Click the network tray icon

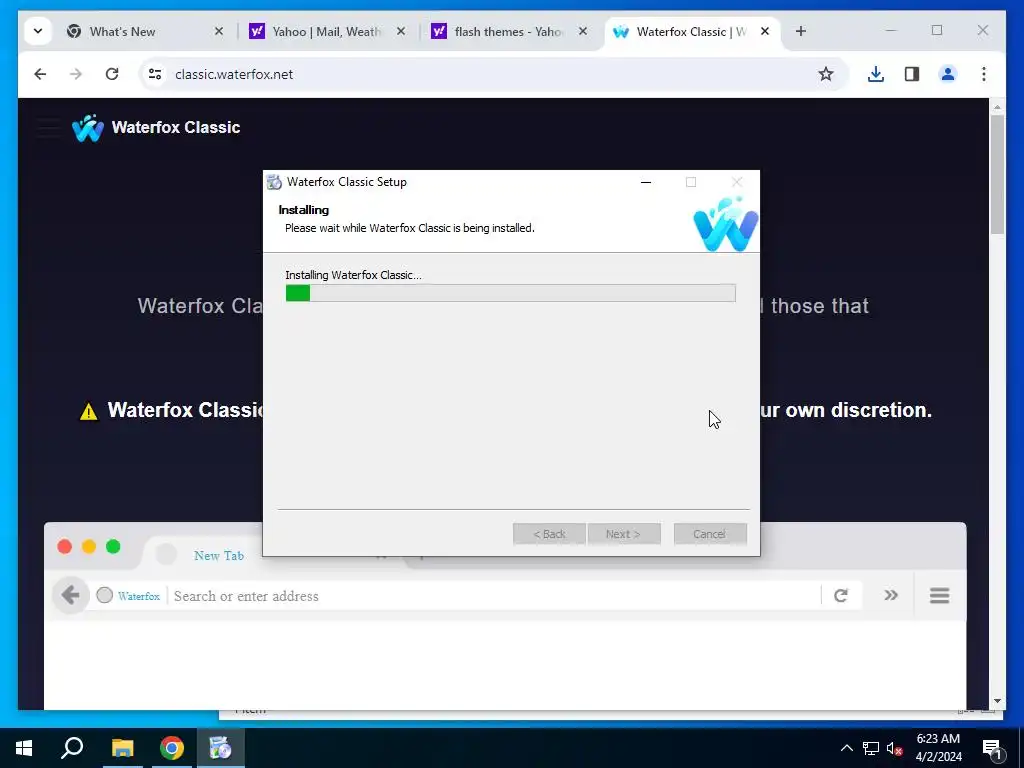pos(871,748)
